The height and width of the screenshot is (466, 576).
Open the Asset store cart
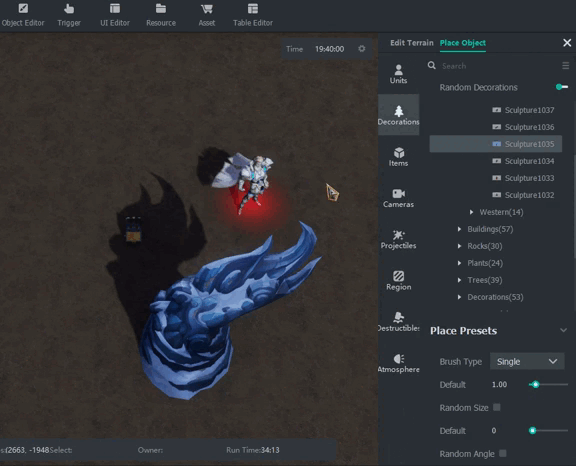click(x=206, y=15)
